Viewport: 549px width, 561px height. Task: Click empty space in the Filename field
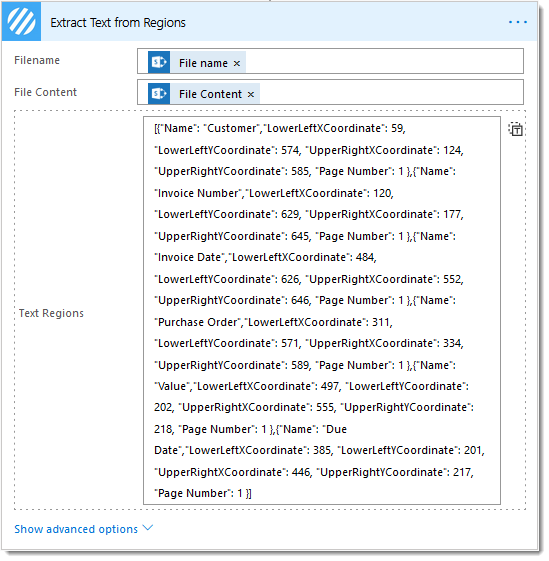click(383, 61)
